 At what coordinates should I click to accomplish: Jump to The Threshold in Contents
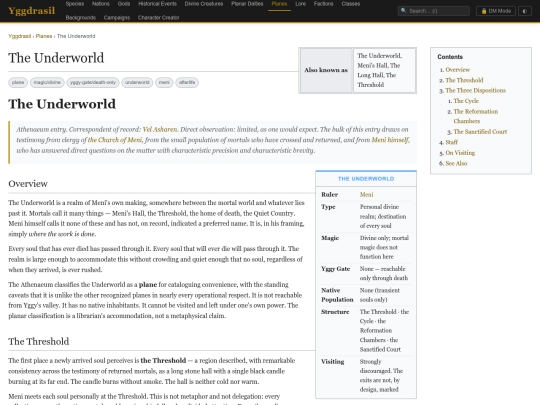tap(464, 80)
